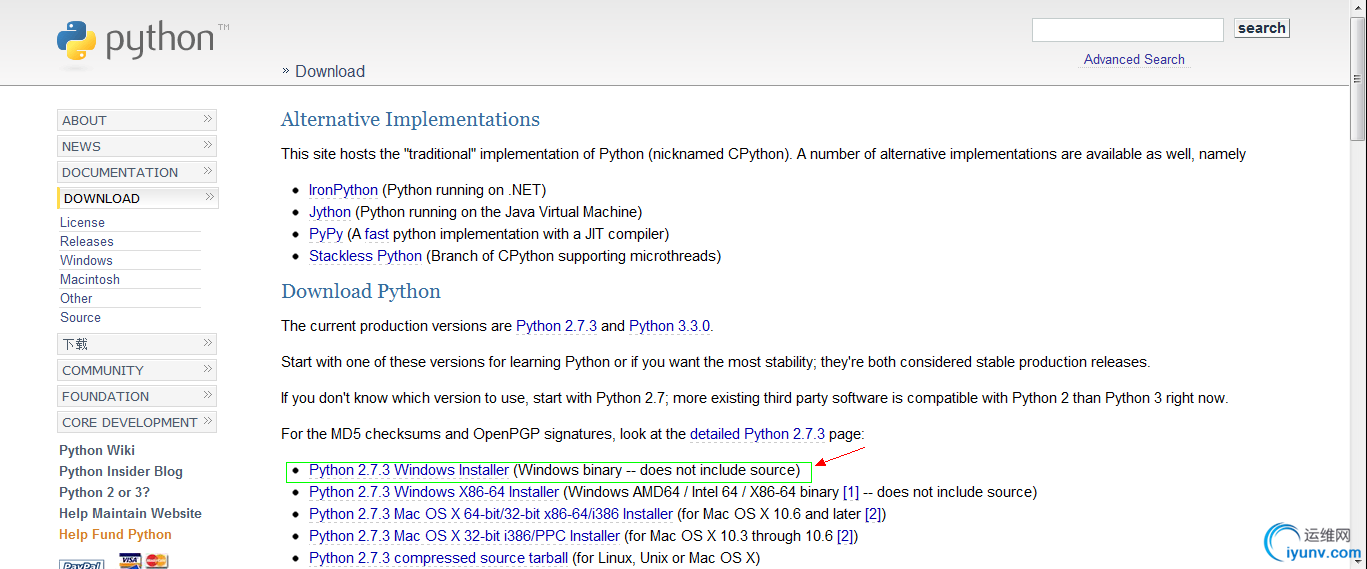Viewport: 1367px width, 569px height.
Task: Open the Other download sublink
Action: click(76, 298)
